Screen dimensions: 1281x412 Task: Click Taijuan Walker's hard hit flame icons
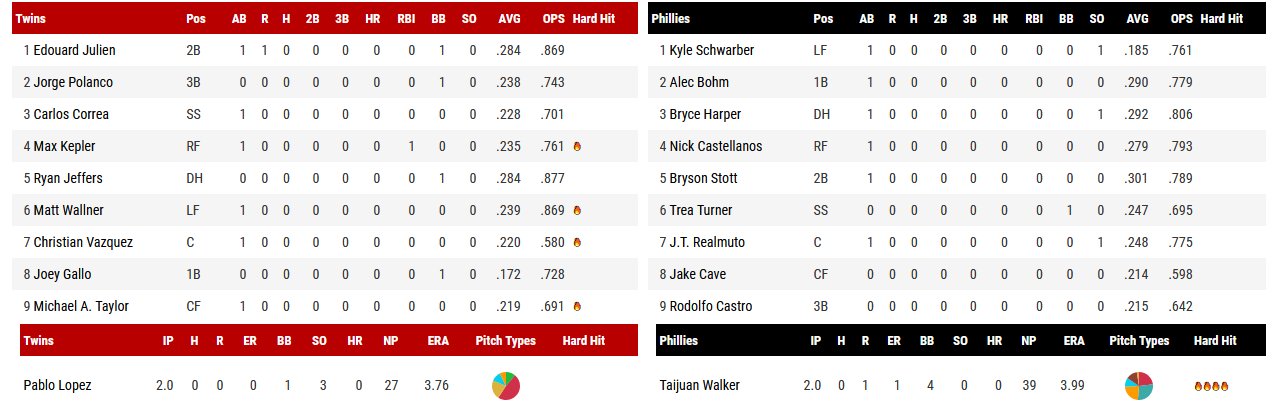click(1211, 385)
